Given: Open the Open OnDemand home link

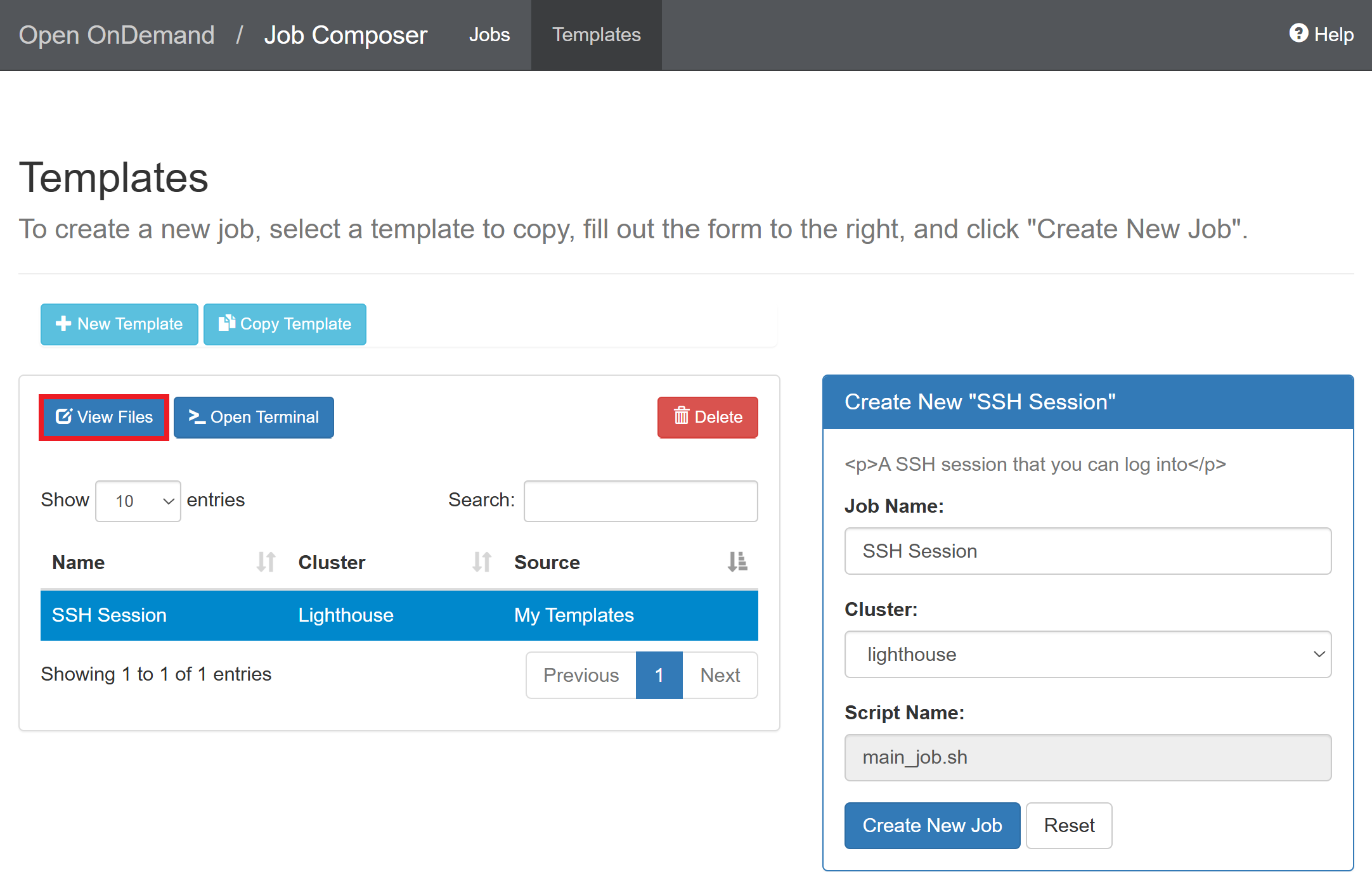Looking at the screenshot, I should coord(117,35).
